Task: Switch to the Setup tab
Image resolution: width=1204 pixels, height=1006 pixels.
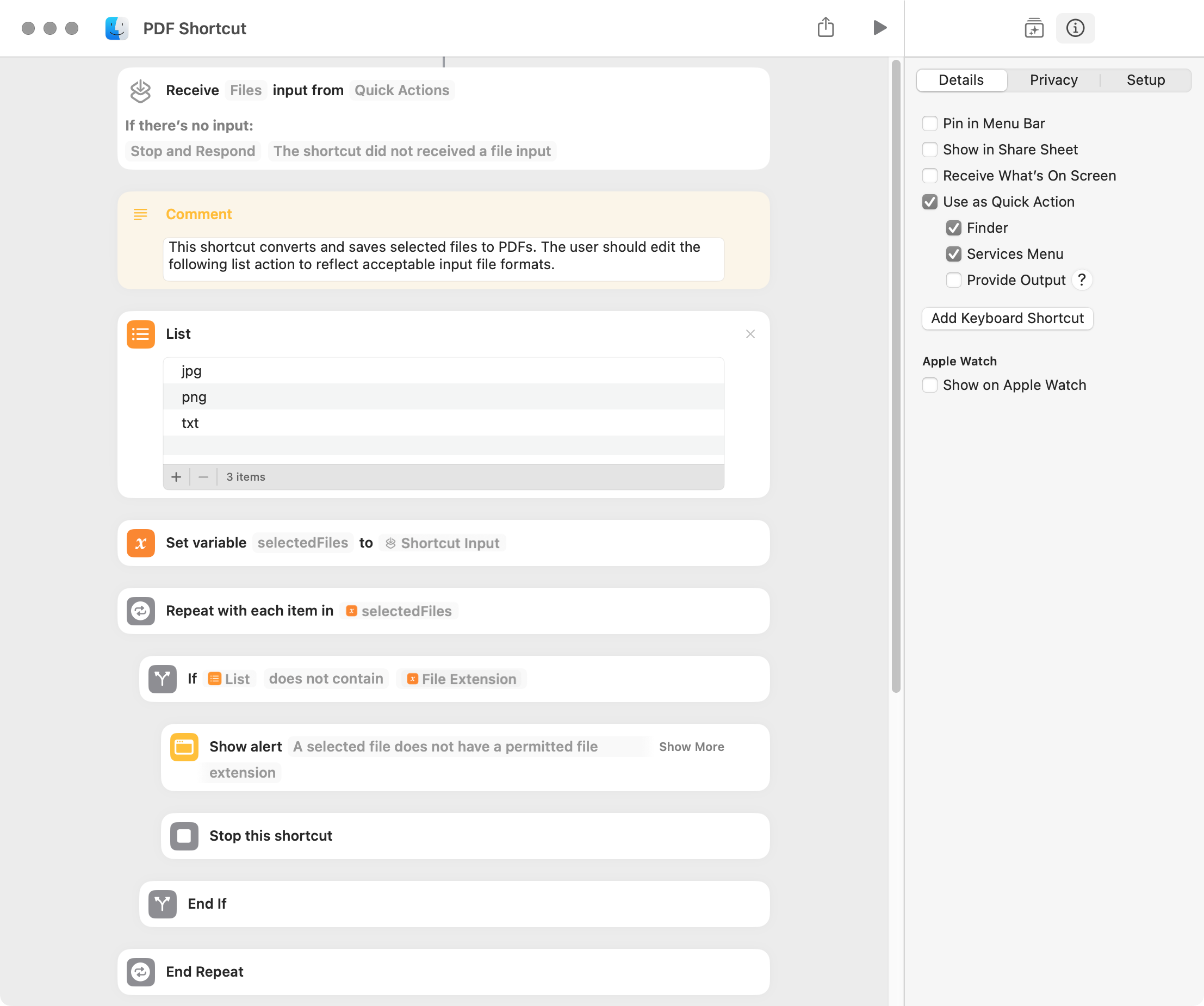Action: pyautogui.click(x=1145, y=80)
